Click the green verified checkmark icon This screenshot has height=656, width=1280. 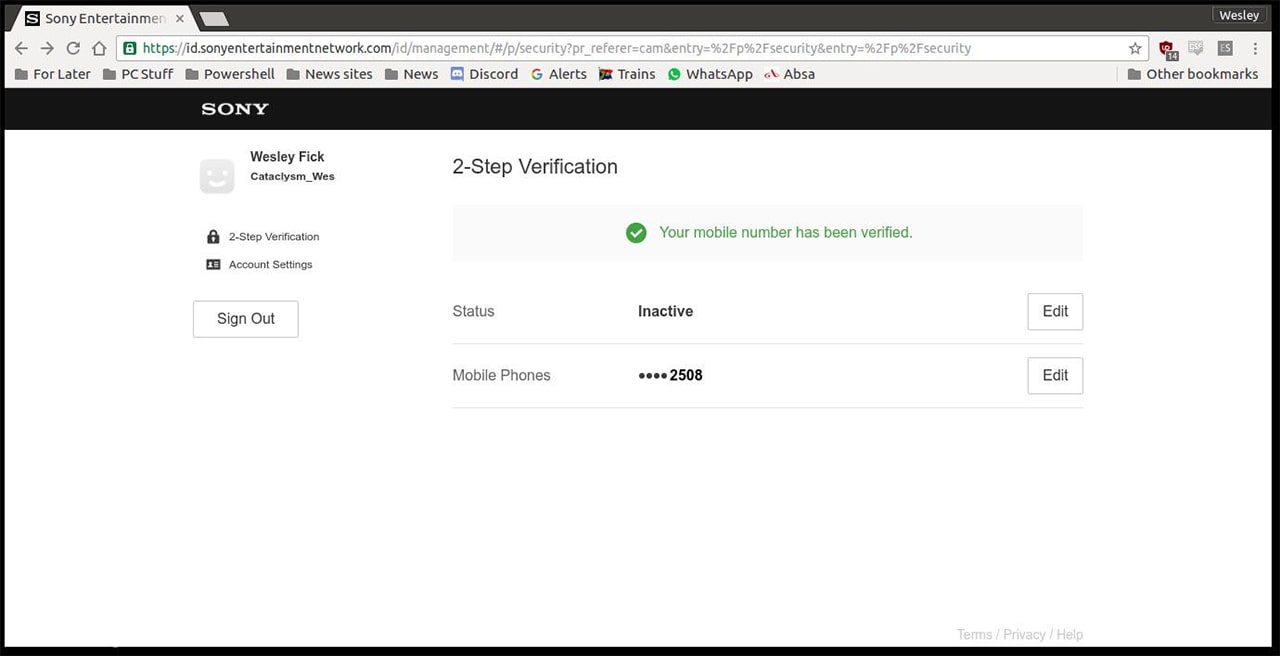(636, 233)
